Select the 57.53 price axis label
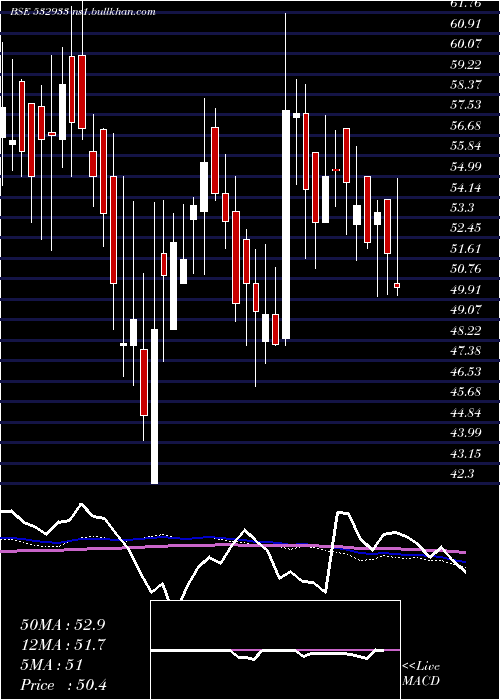Screen dimensions: 500x700 [466, 105]
